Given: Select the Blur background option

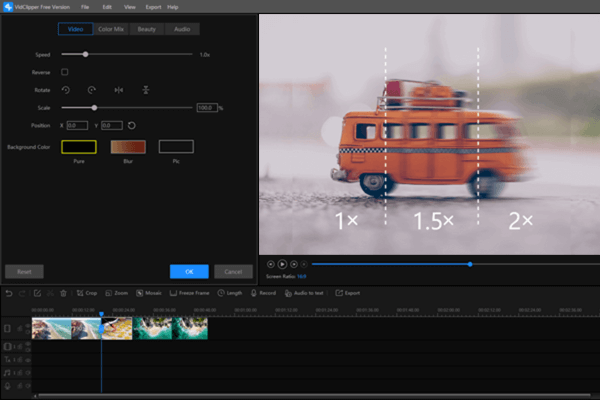Looking at the screenshot, I should (x=128, y=147).
